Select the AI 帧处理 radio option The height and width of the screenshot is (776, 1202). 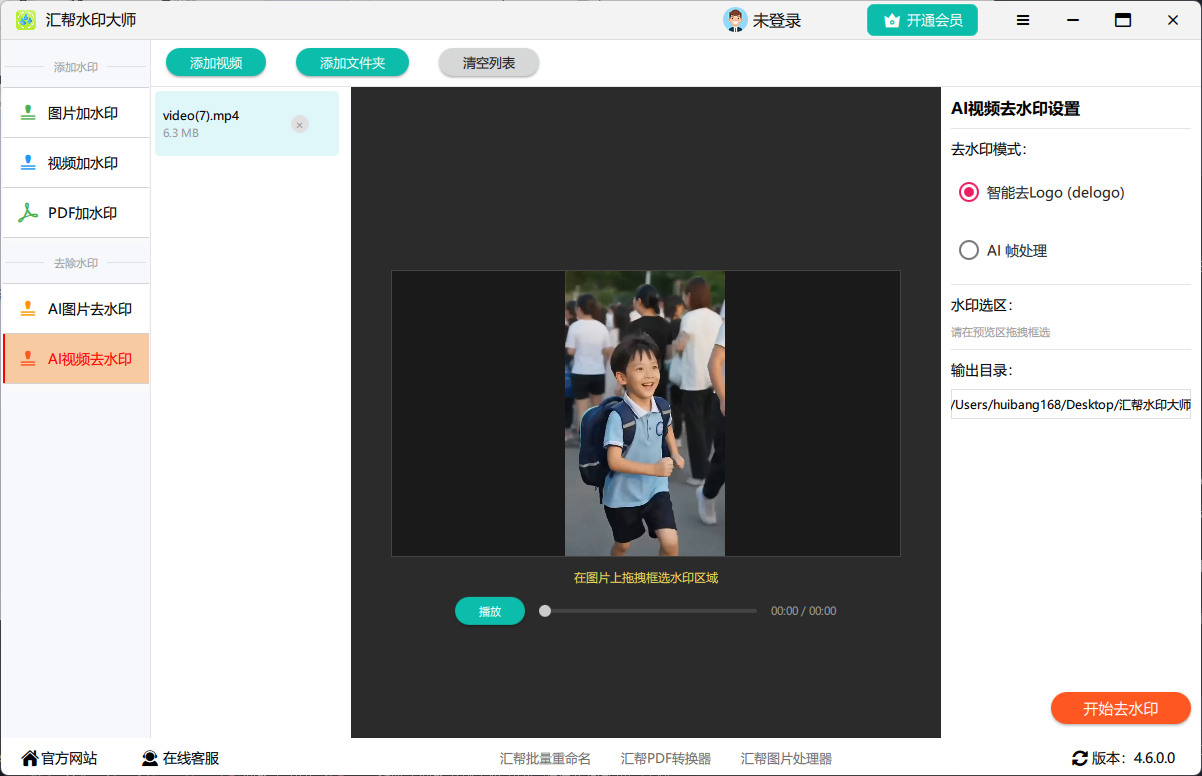tap(1003, 250)
